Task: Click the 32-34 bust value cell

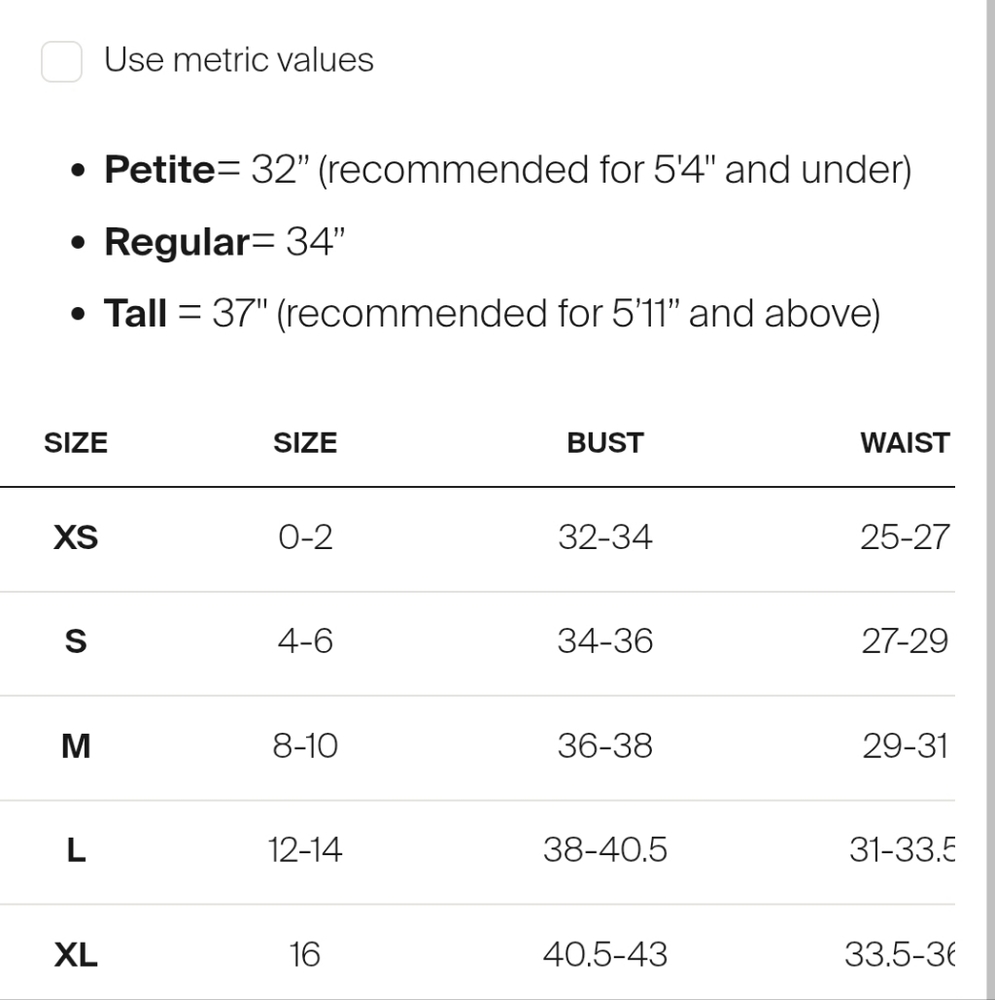Action: (x=605, y=537)
